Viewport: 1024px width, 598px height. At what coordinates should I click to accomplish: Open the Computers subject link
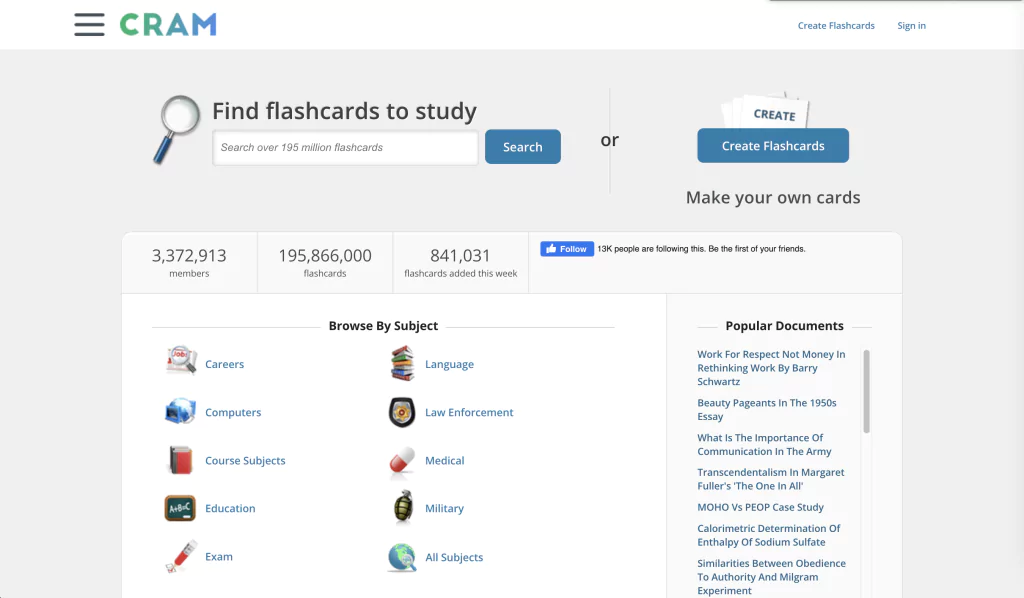pyautogui.click(x=232, y=413)
